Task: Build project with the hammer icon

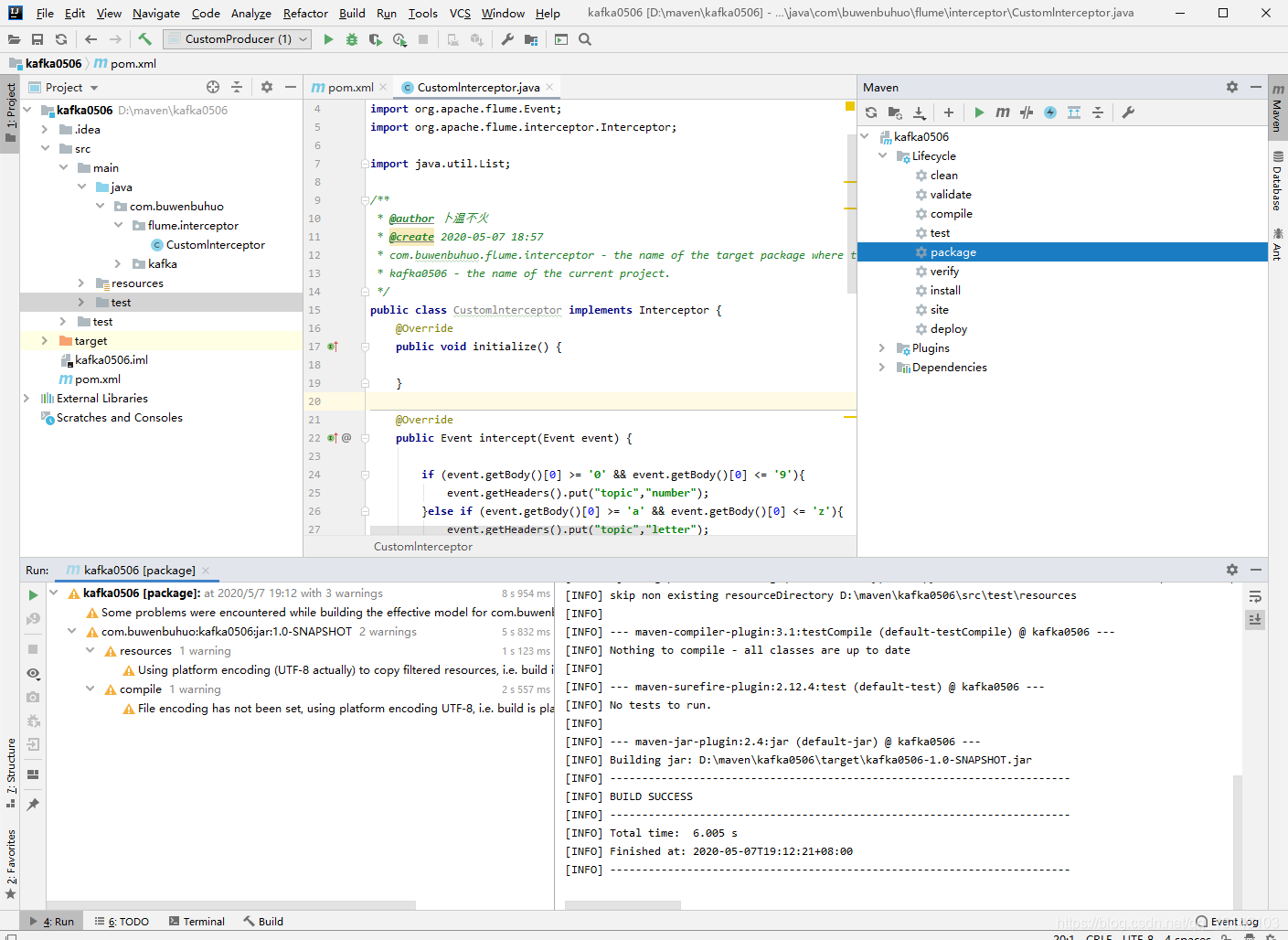Action: click(144, 39)
